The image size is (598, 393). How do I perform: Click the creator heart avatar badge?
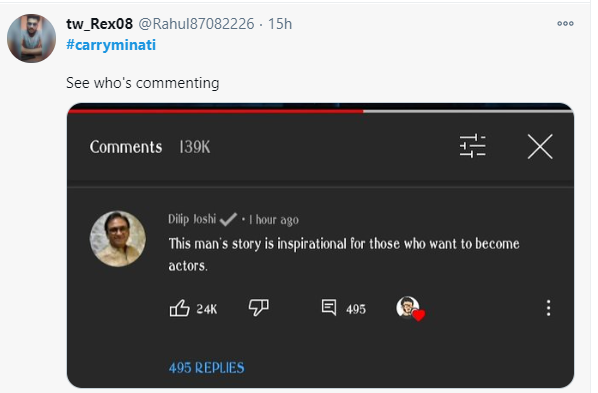(410, 308)
